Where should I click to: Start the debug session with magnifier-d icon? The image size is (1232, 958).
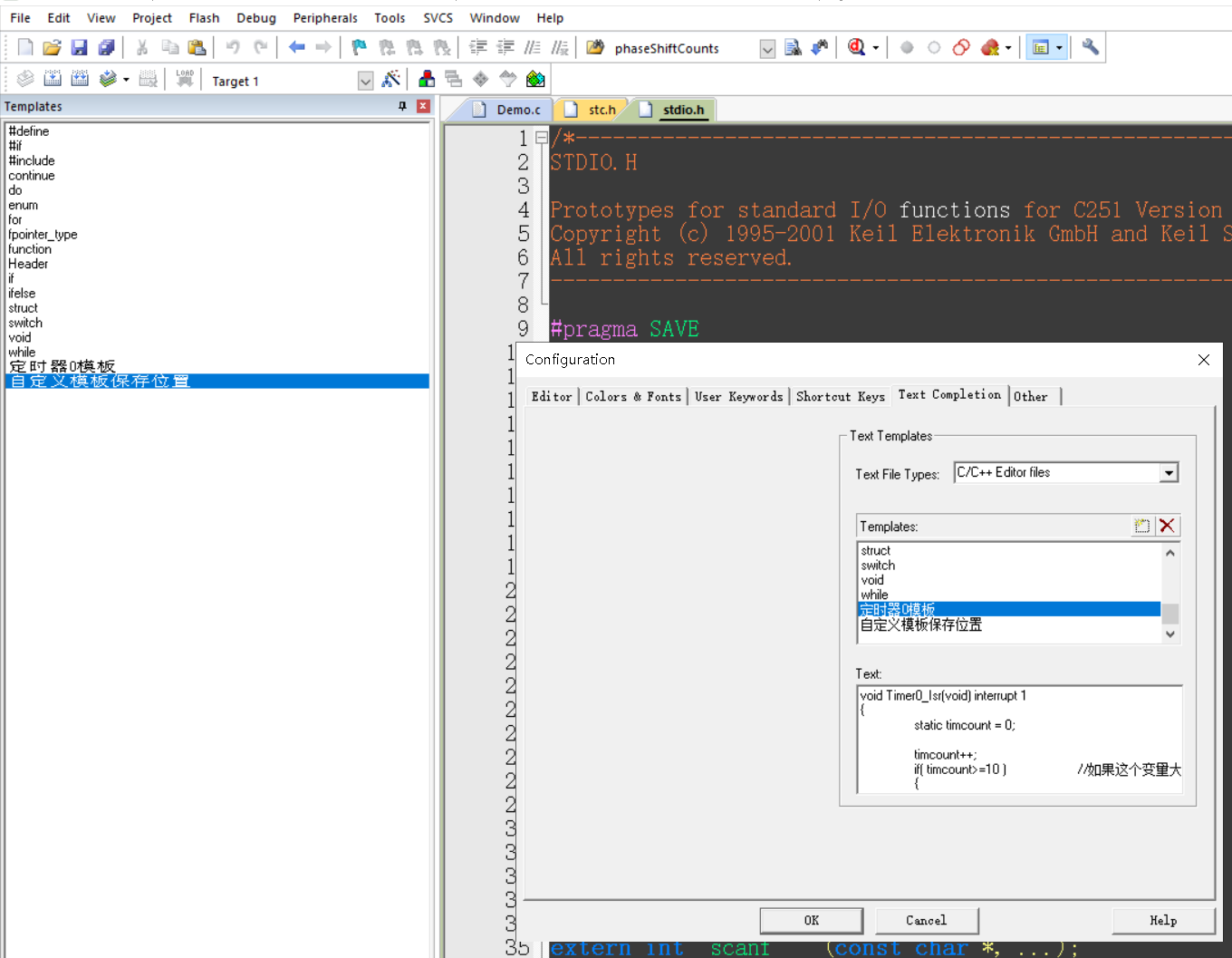[x=856, y=47]
